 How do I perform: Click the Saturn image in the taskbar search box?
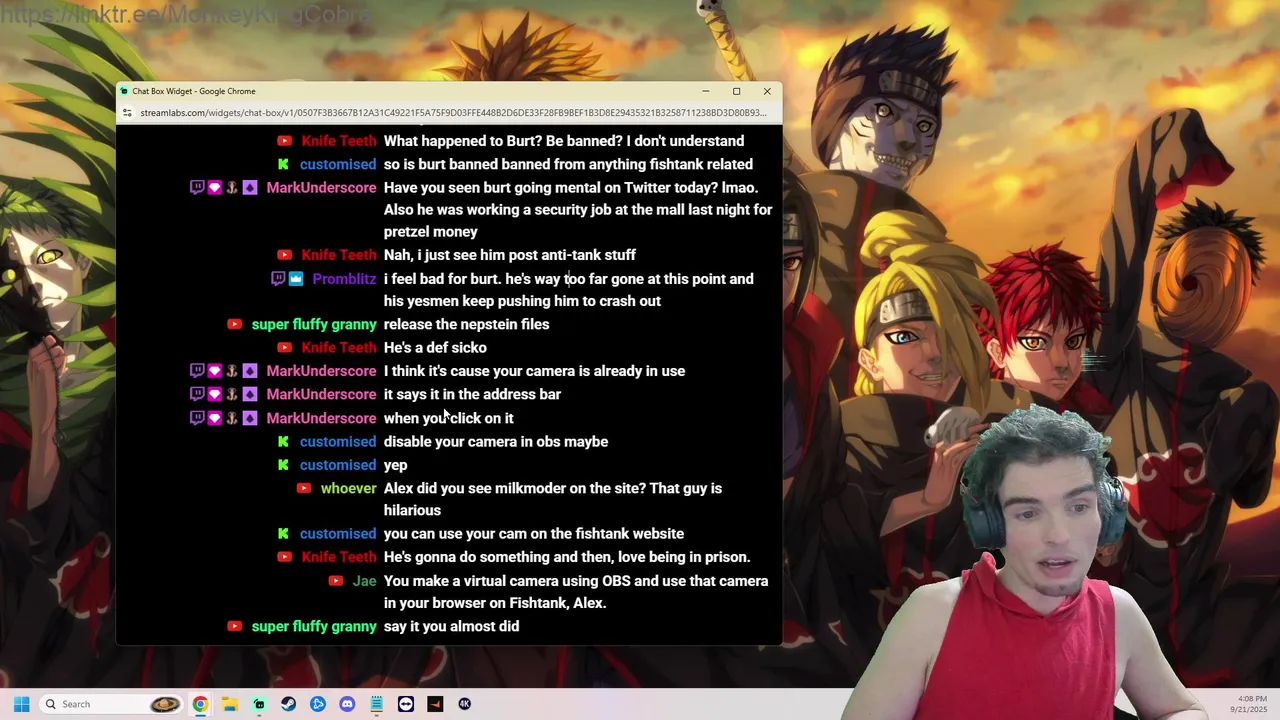[165, 704]
